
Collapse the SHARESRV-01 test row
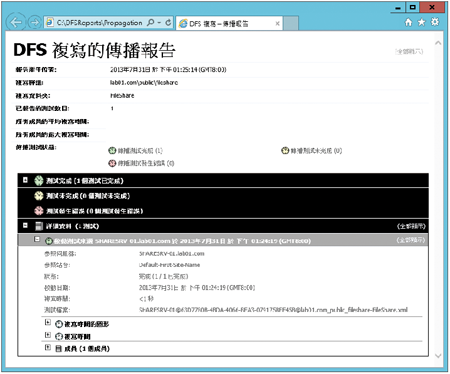pos(37,239)
